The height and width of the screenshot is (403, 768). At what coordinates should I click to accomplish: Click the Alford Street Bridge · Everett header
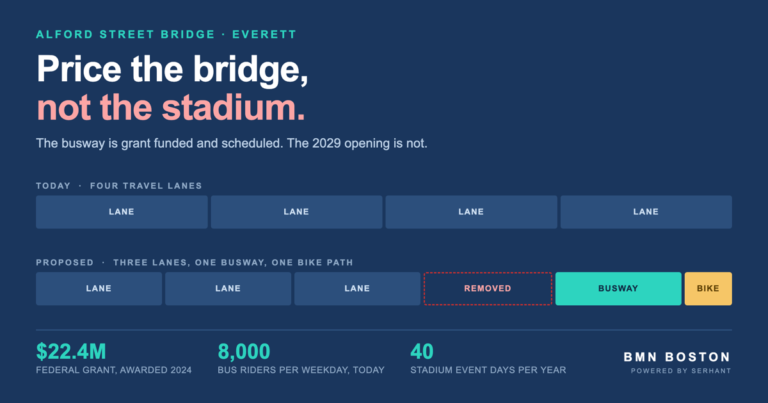pyautogui.click(x=166, y=35)
